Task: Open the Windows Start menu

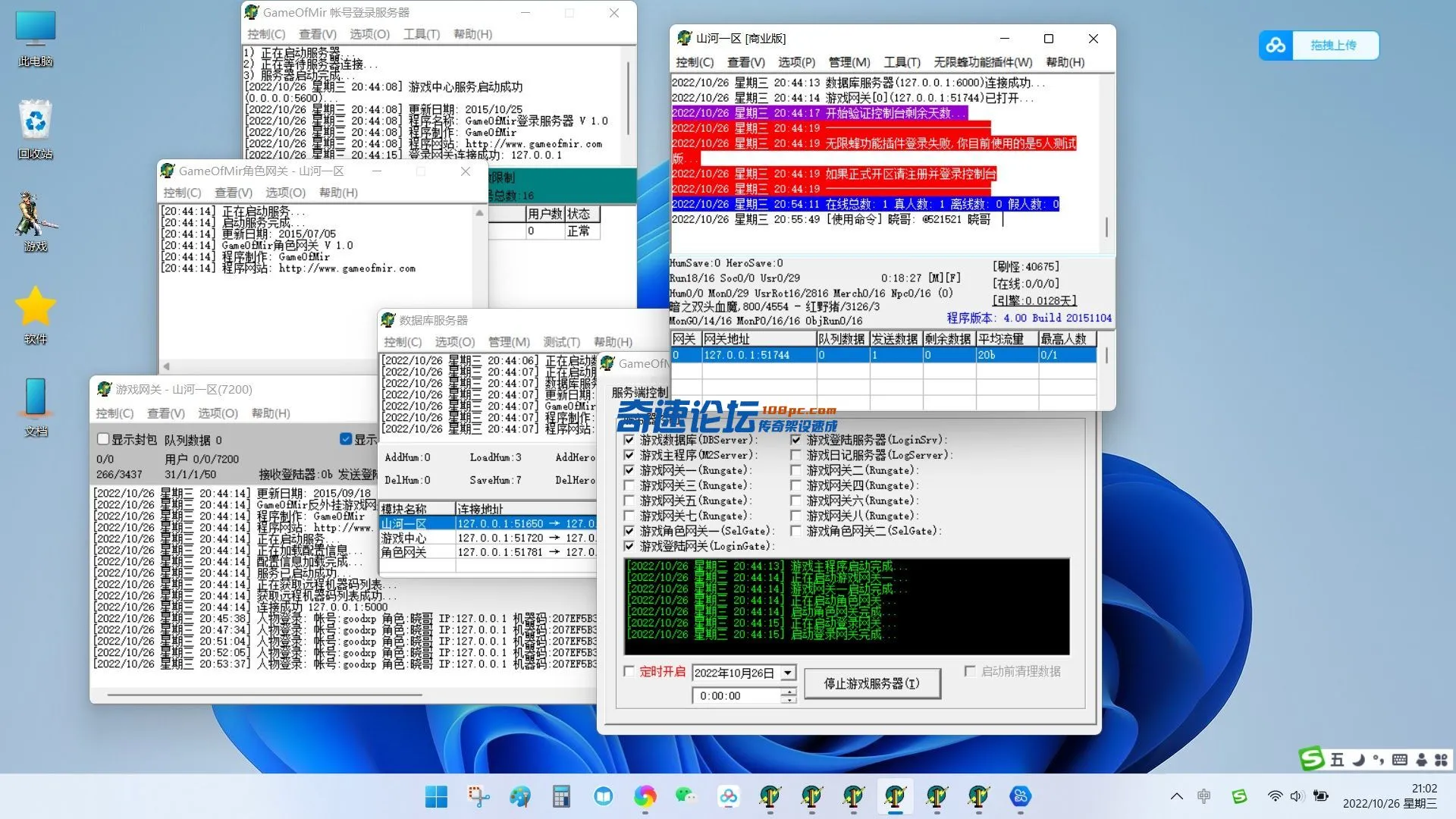Action: (436, 796)
